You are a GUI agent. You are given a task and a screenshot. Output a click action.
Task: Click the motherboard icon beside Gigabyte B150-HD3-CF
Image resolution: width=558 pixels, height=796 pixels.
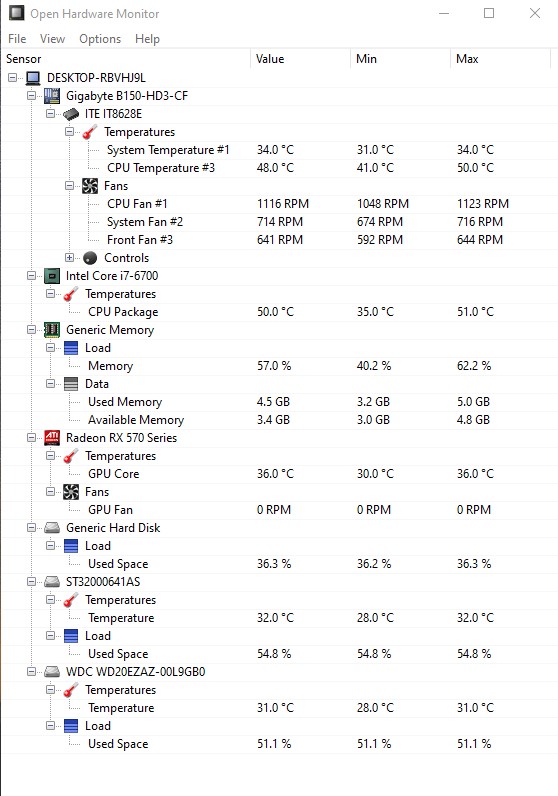tap(52, 96)
